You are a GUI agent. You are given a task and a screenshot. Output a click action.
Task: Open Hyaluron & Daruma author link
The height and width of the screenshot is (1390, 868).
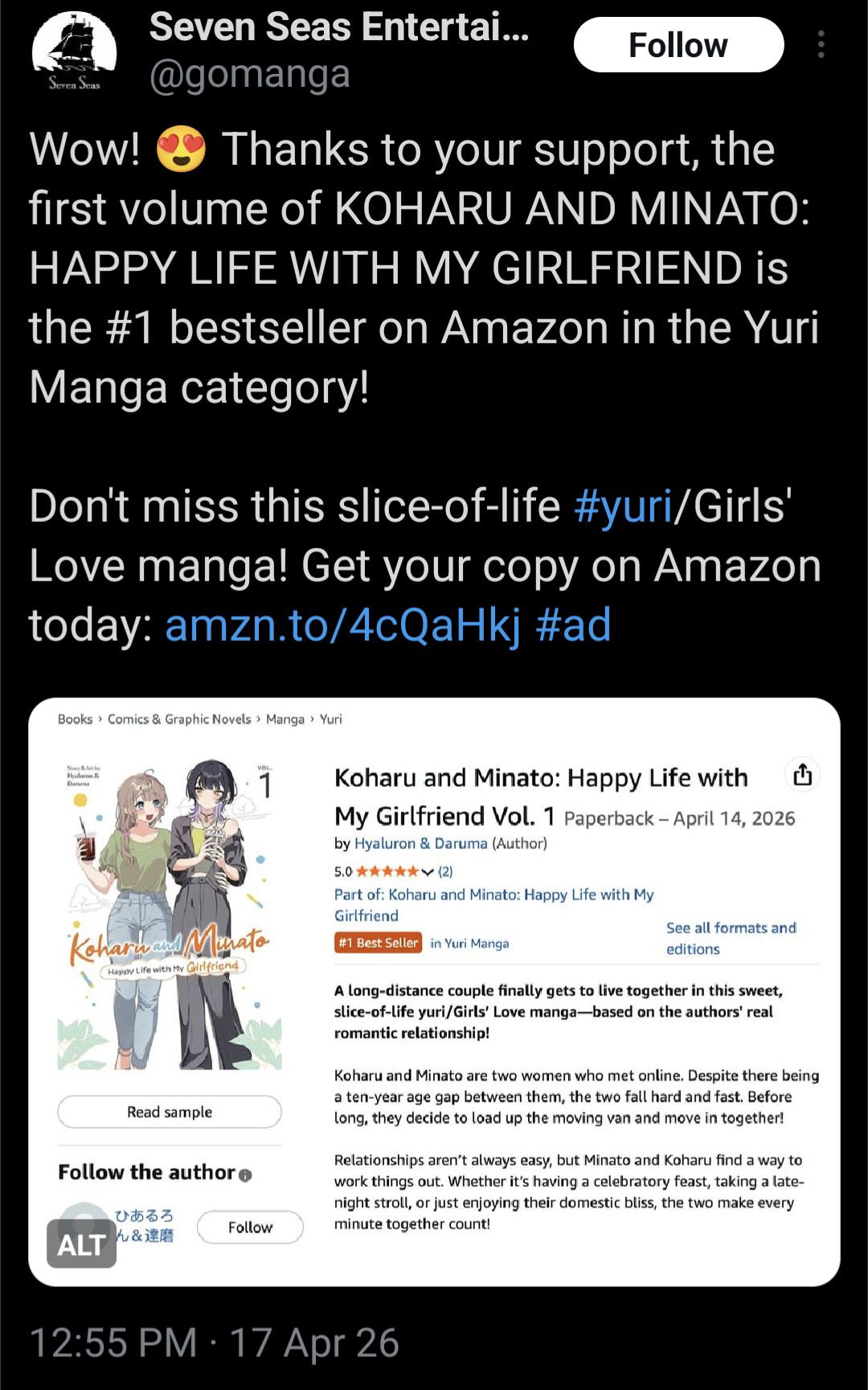pos(421,843)
